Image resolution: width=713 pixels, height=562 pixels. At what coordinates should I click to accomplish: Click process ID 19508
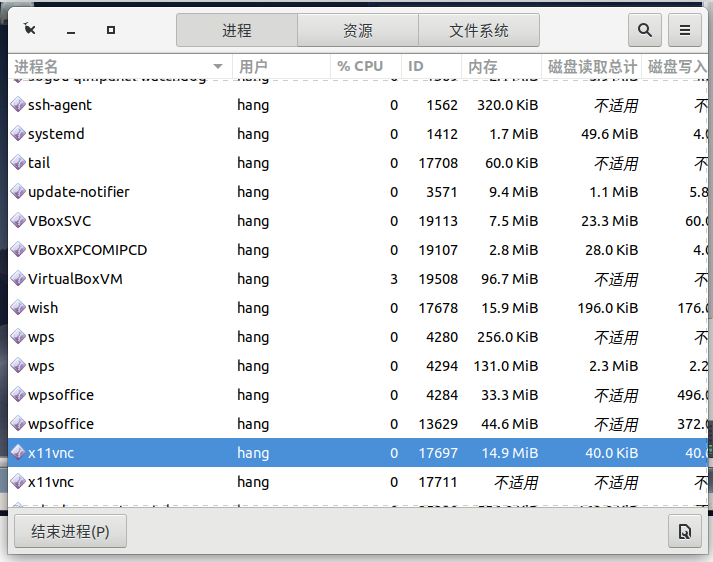pos(438,279)
